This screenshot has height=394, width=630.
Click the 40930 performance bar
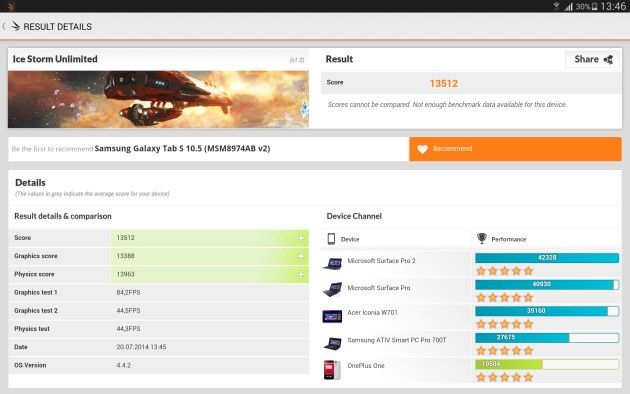(x=547, y=284)
